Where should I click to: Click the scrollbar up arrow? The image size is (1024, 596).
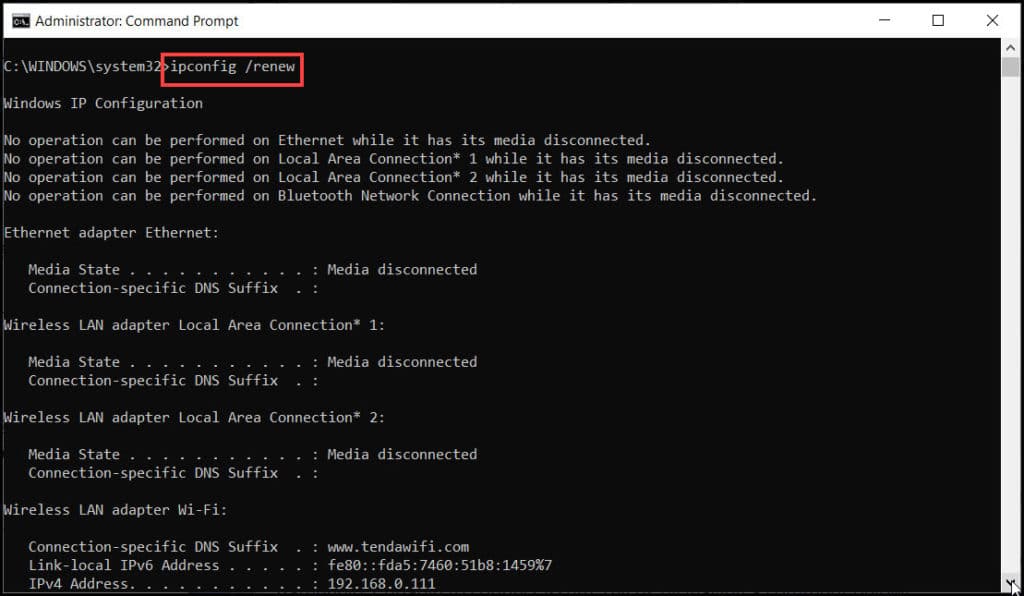coord(1011,48)
